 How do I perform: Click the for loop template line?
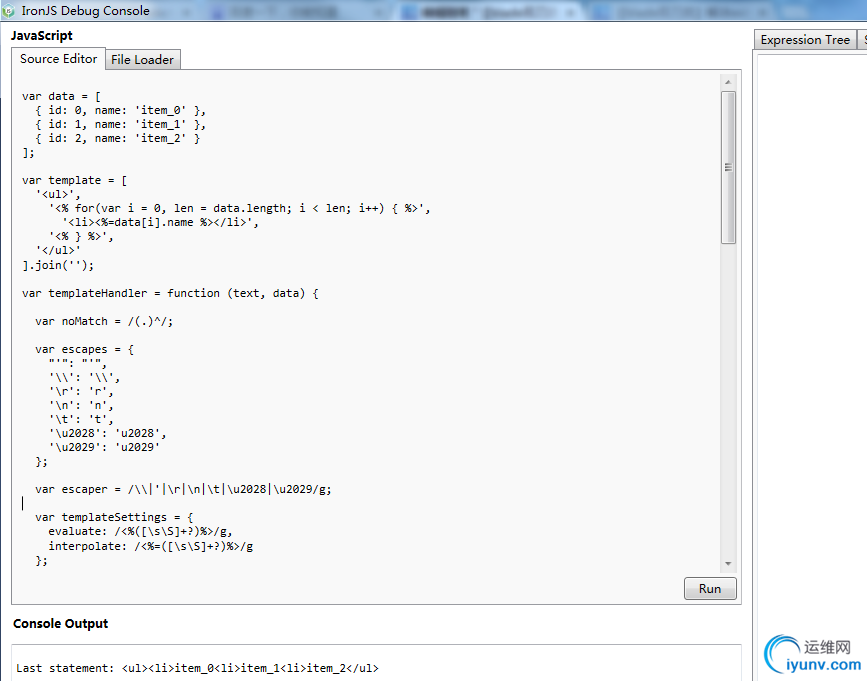pyautogui.click(x=239, y=208)
